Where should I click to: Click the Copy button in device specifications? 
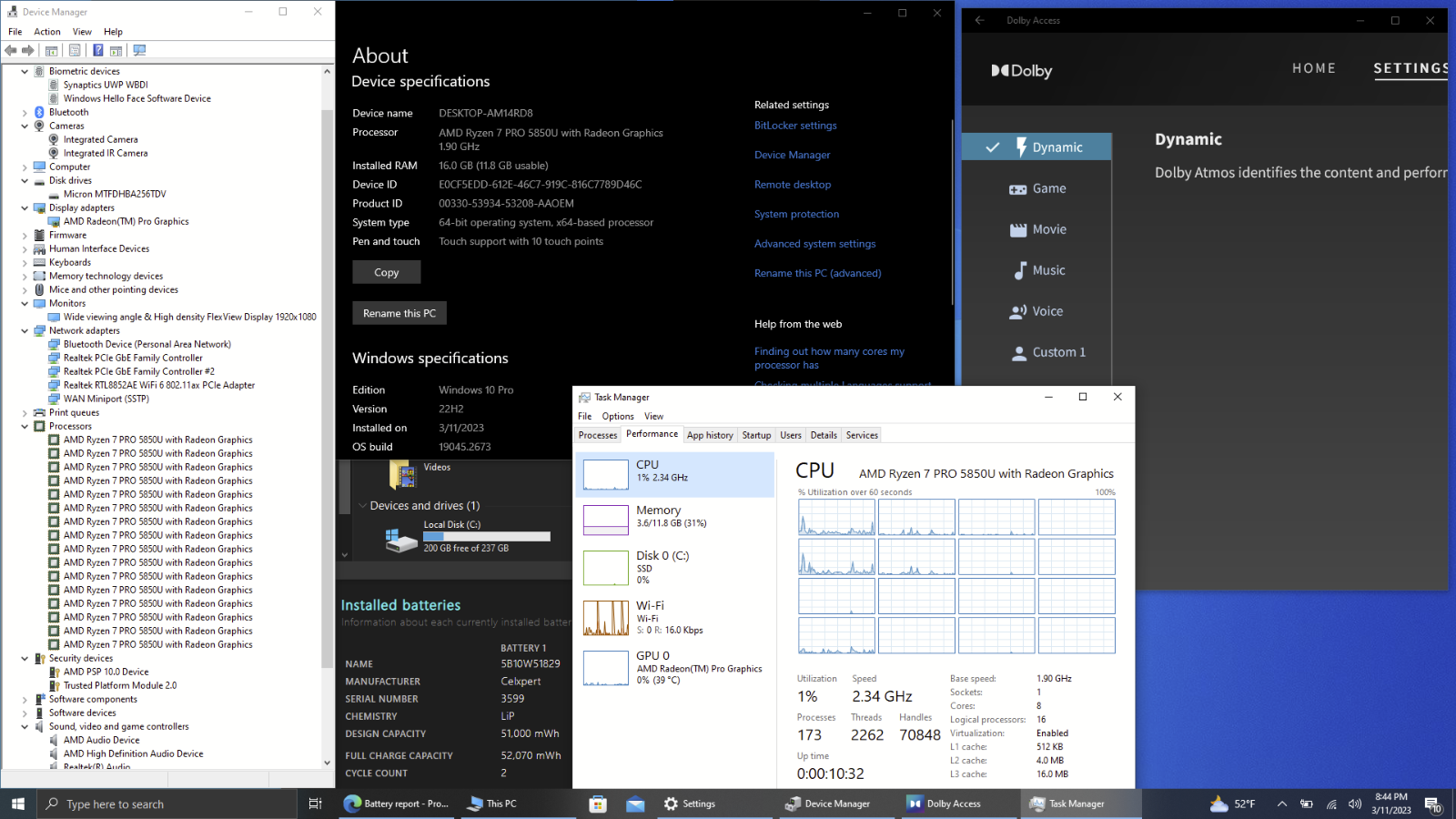[387, 272]
